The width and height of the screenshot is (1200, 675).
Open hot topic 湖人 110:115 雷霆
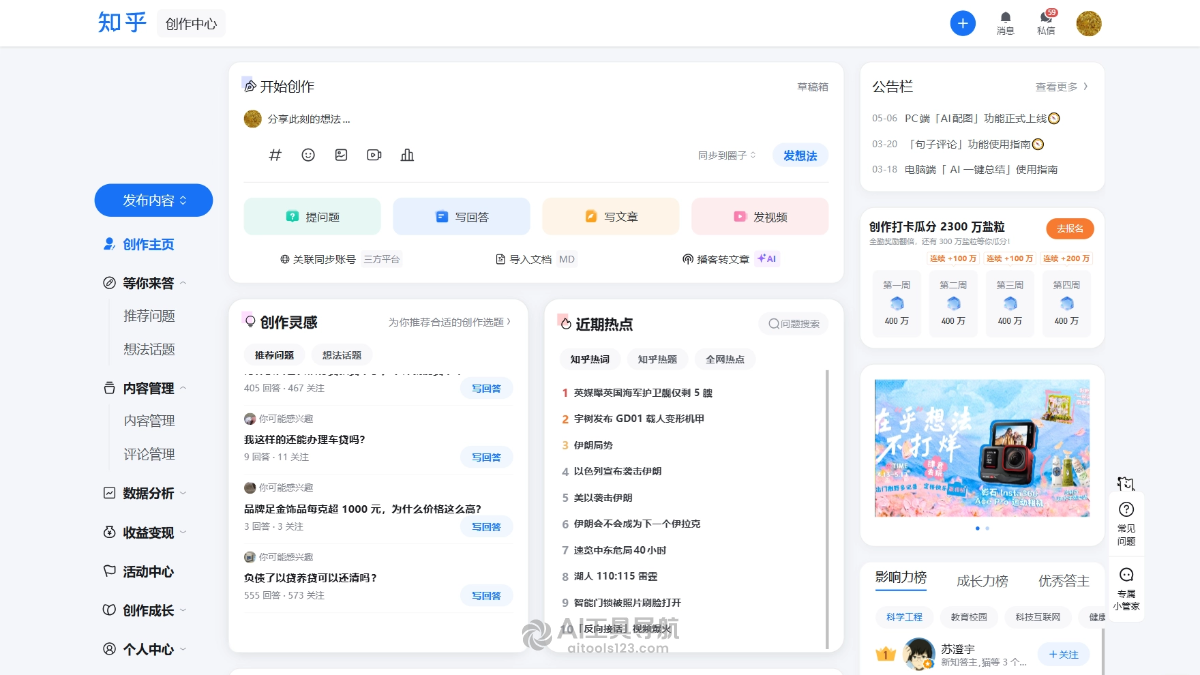[x=615, y=576]
